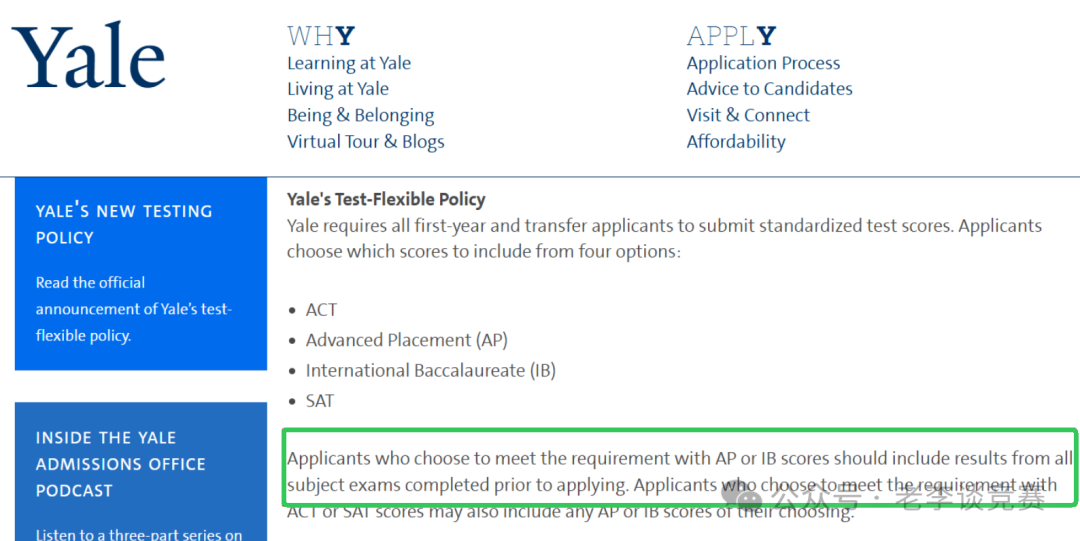
Task: Open the Living at Yale link
Action: click(338, 89)
